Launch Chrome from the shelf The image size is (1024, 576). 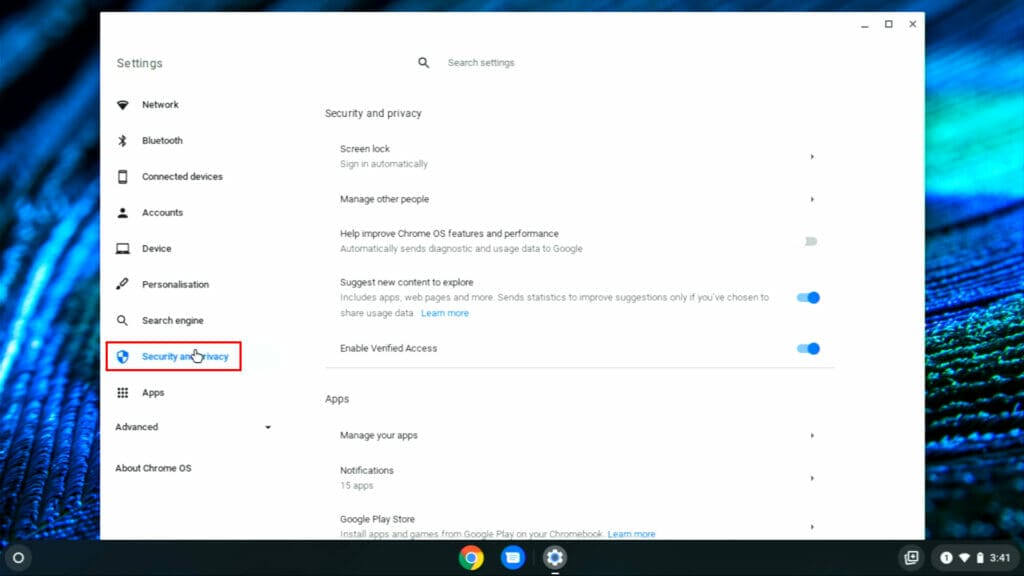tap(470, 557)
